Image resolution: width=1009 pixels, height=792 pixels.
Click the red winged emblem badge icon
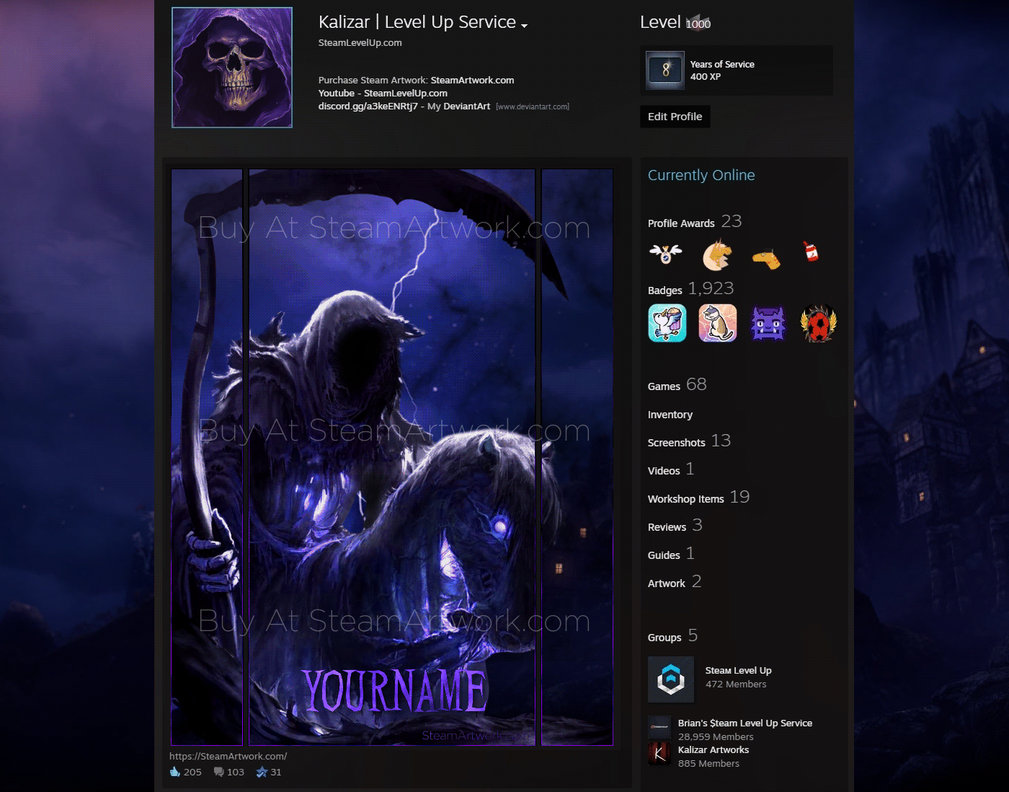tap(819, 323)
